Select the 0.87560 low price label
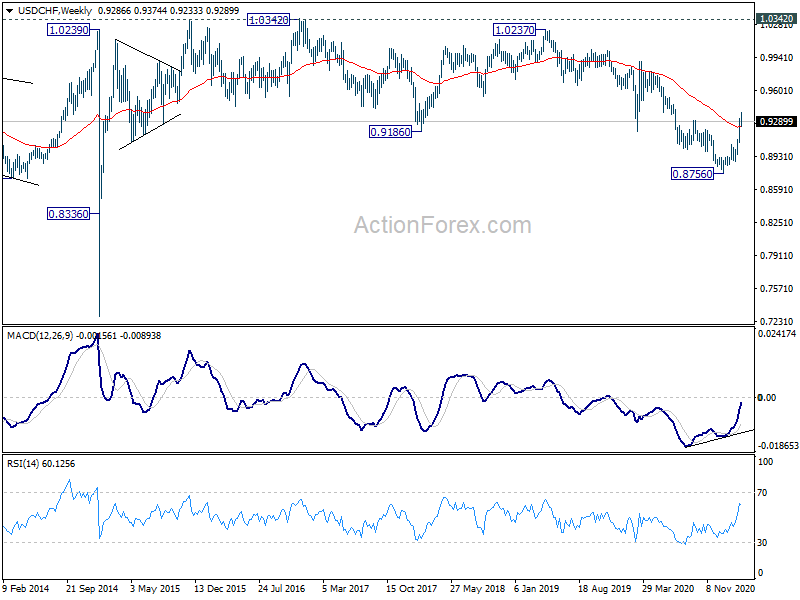800x600 pixels. [692, 174]
